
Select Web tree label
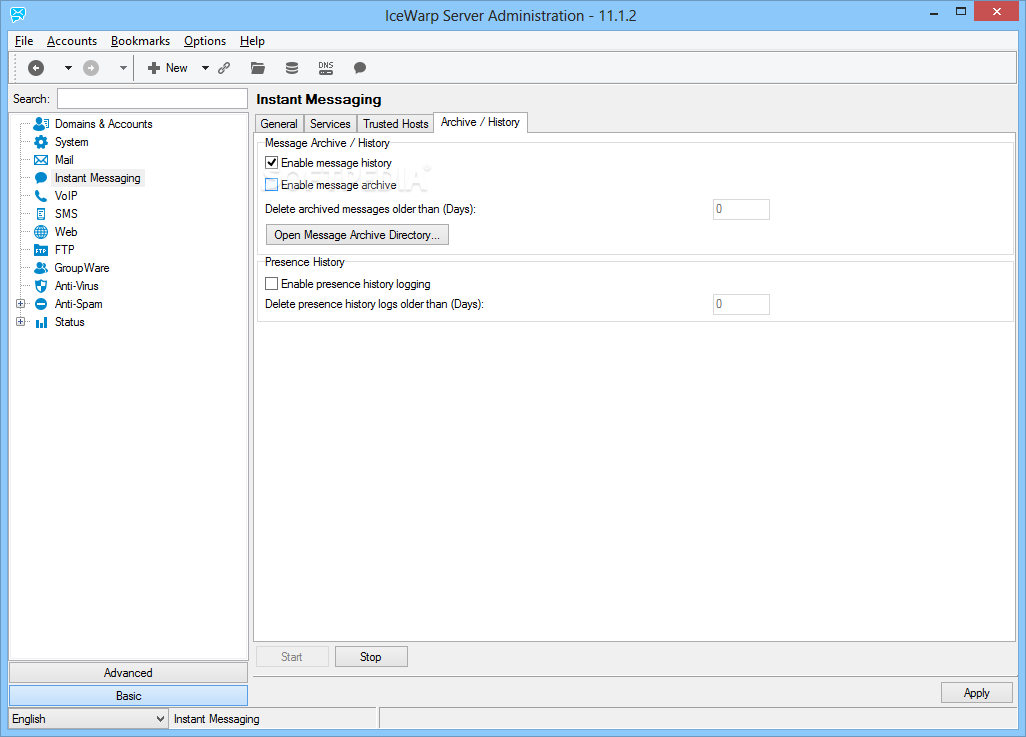click(x=66, y=232)
